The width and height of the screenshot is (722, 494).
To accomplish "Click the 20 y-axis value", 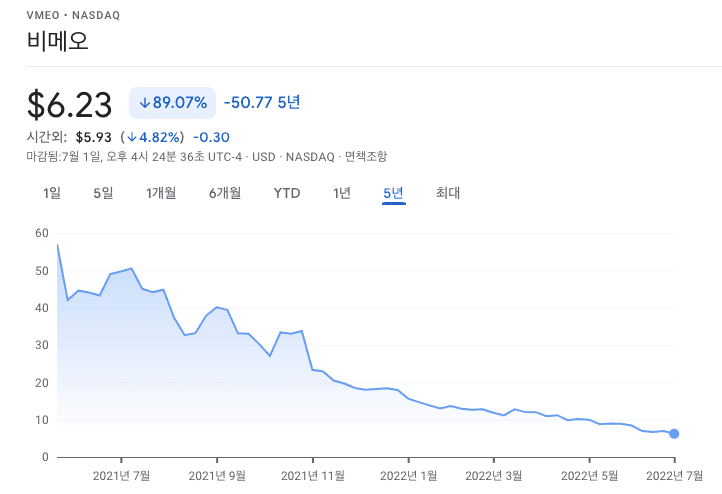I will tap(42, 383).
